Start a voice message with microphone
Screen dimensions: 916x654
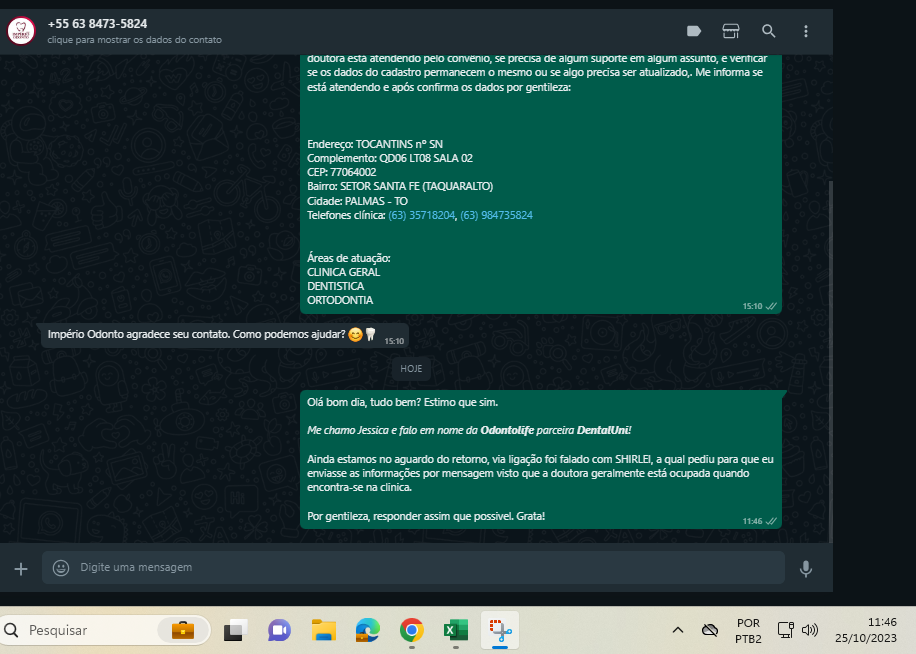[806, 569]
